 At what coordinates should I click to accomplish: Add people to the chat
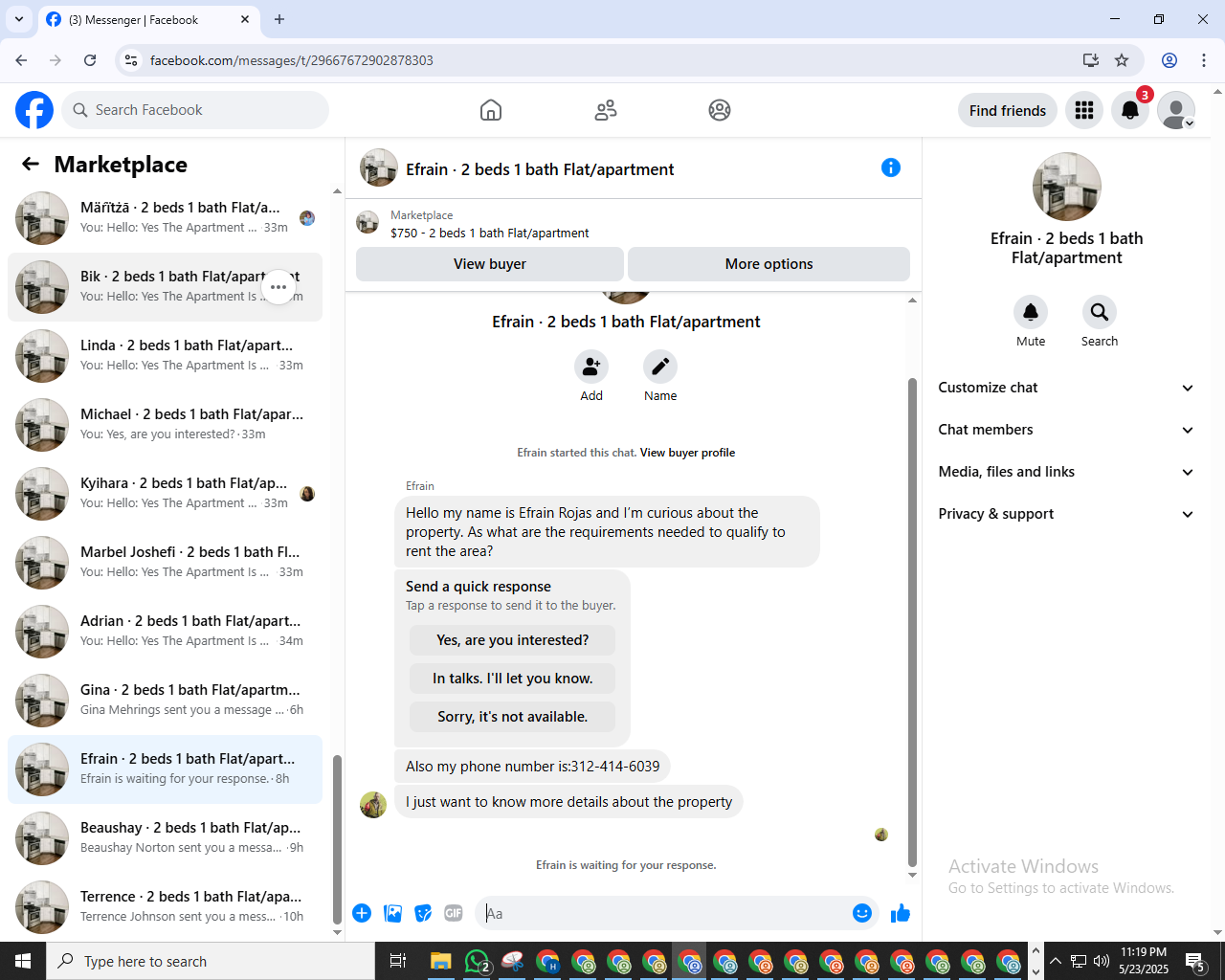pos(591,367)
